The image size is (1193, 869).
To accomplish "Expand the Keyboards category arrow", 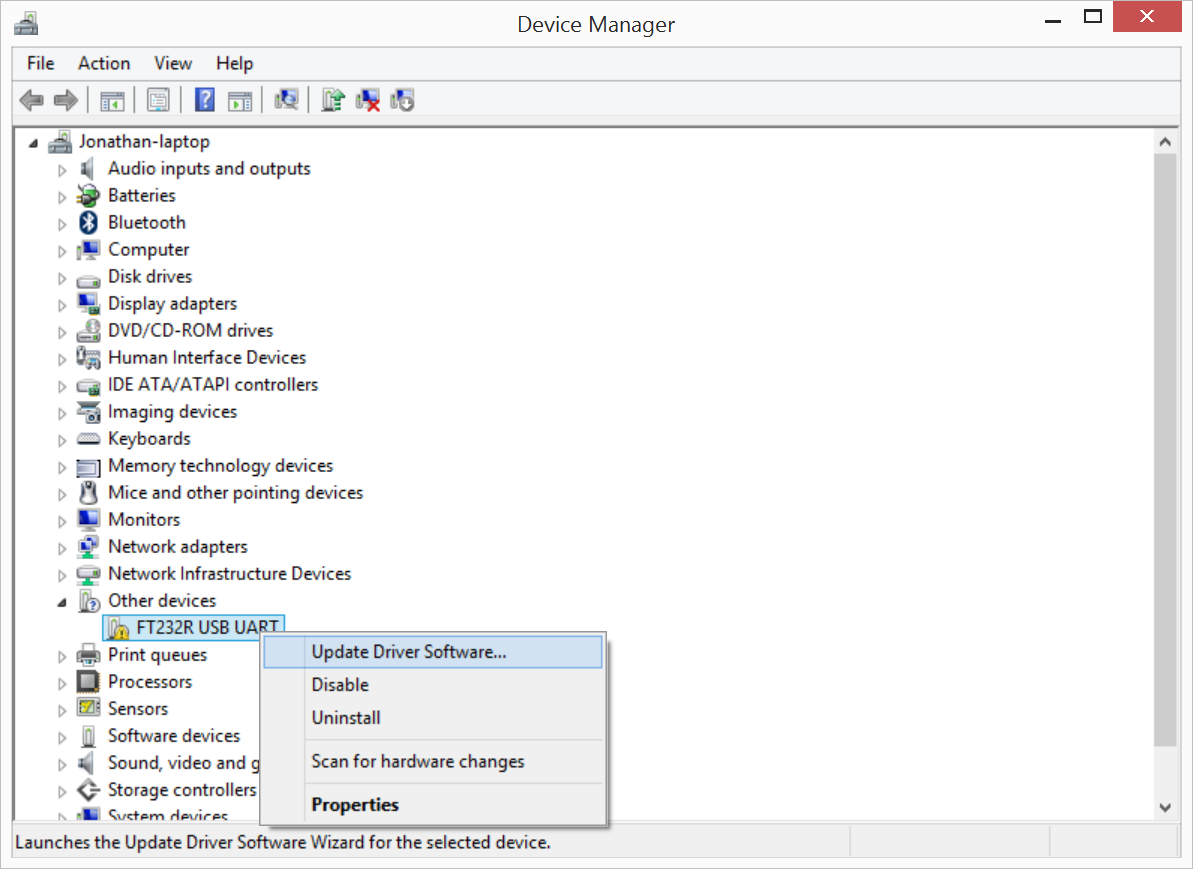I will coord(62,440).
